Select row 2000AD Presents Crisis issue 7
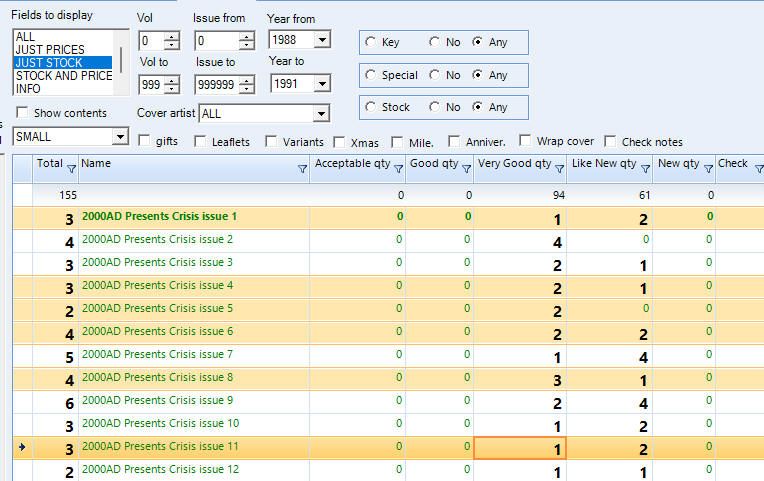Screen dimensions: 764x481 coord(388,356)
